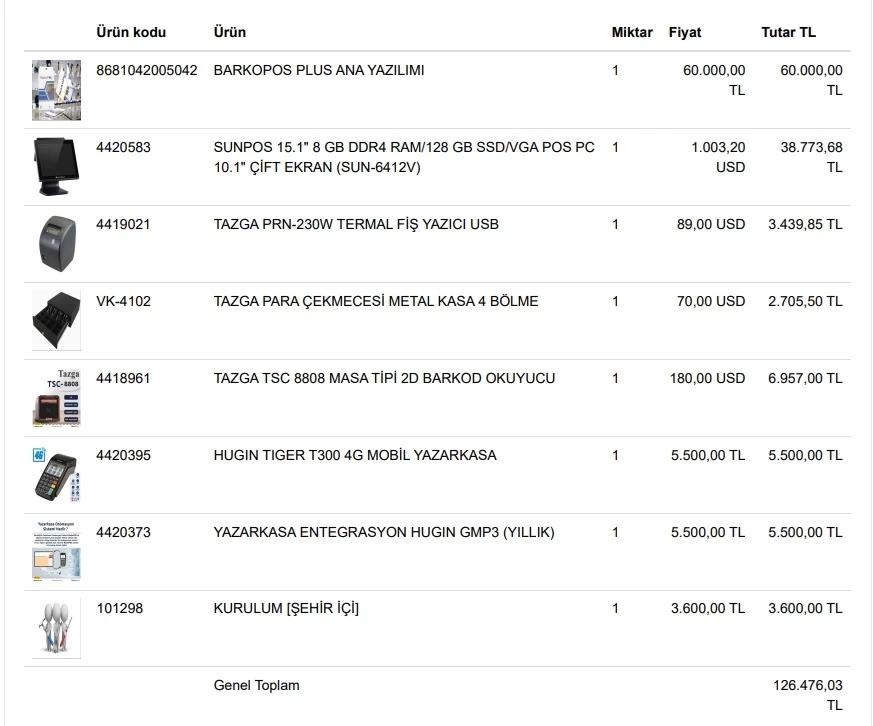Click the Ürün column header
873x726 pixels.
point(230,32)
